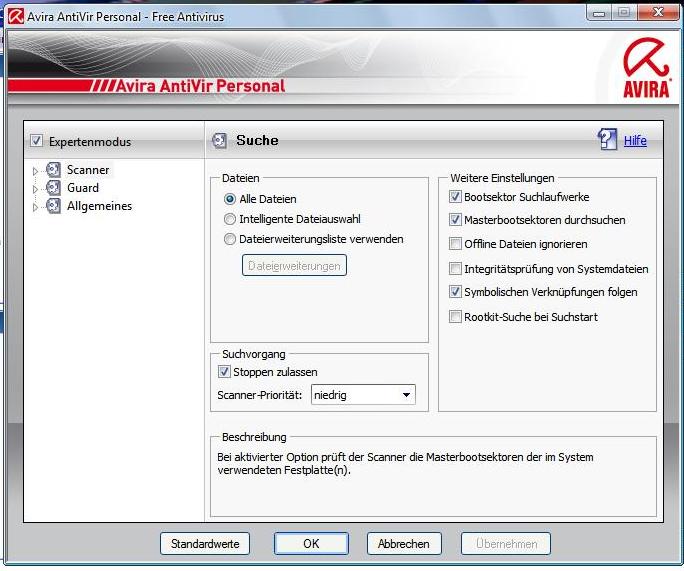Click the Suche section header icon
The height and width of the screenshot is (571, 684).
[219, 140]
